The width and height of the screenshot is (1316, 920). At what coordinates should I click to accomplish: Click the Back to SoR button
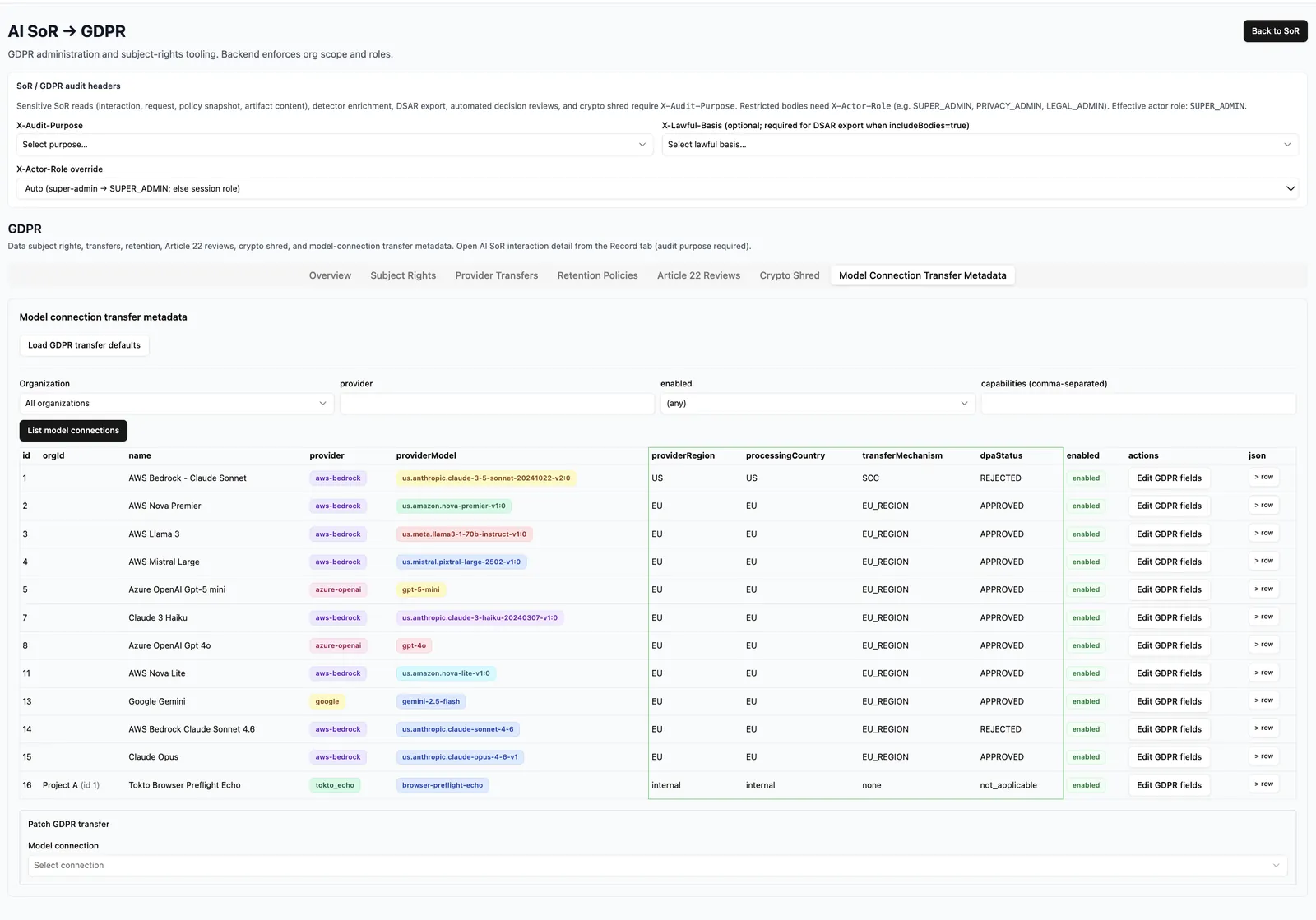(1275, 31)
